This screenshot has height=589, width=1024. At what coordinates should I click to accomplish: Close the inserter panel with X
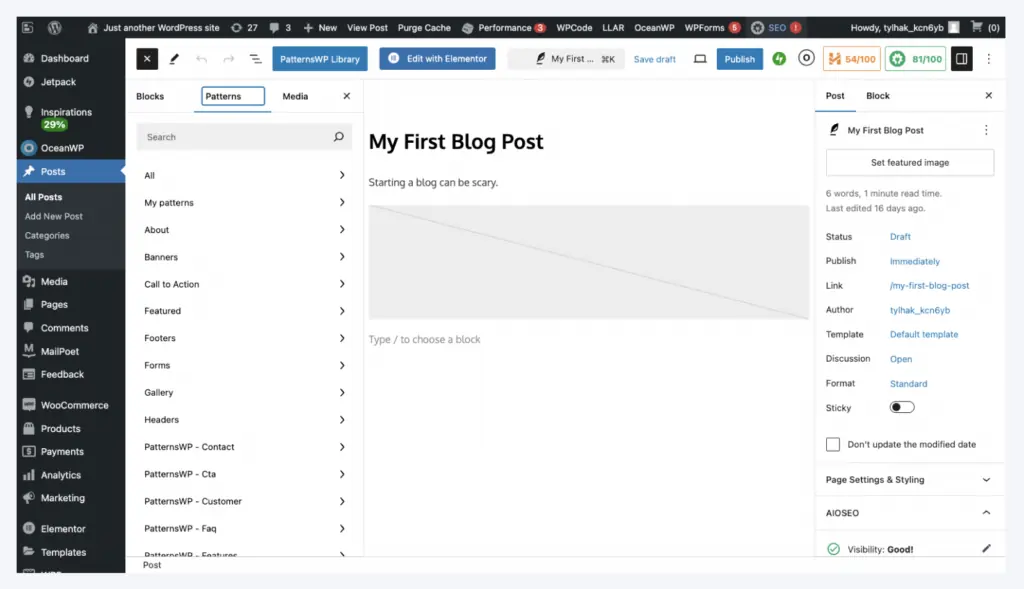[x=347, y=96]
